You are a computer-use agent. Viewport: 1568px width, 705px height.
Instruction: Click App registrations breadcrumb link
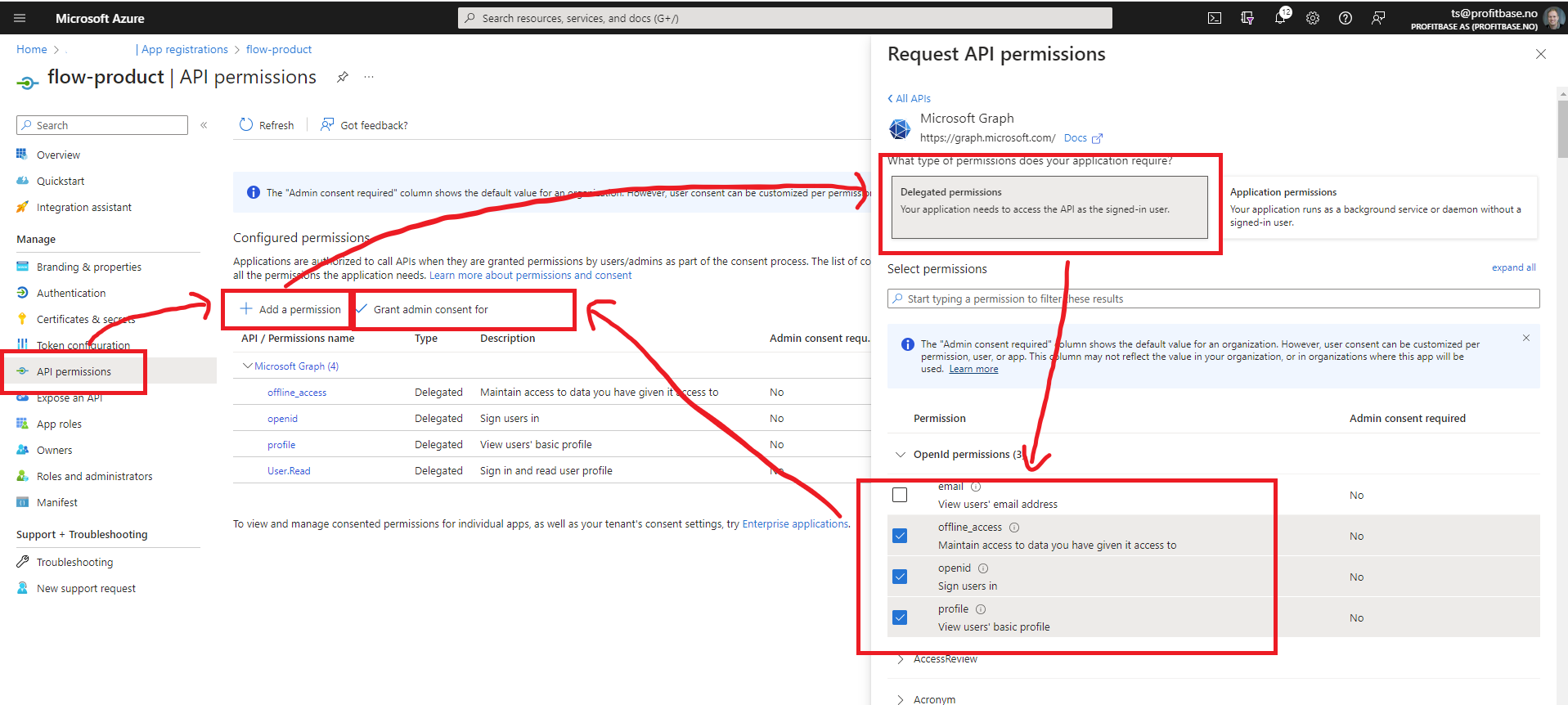(184, 49)
